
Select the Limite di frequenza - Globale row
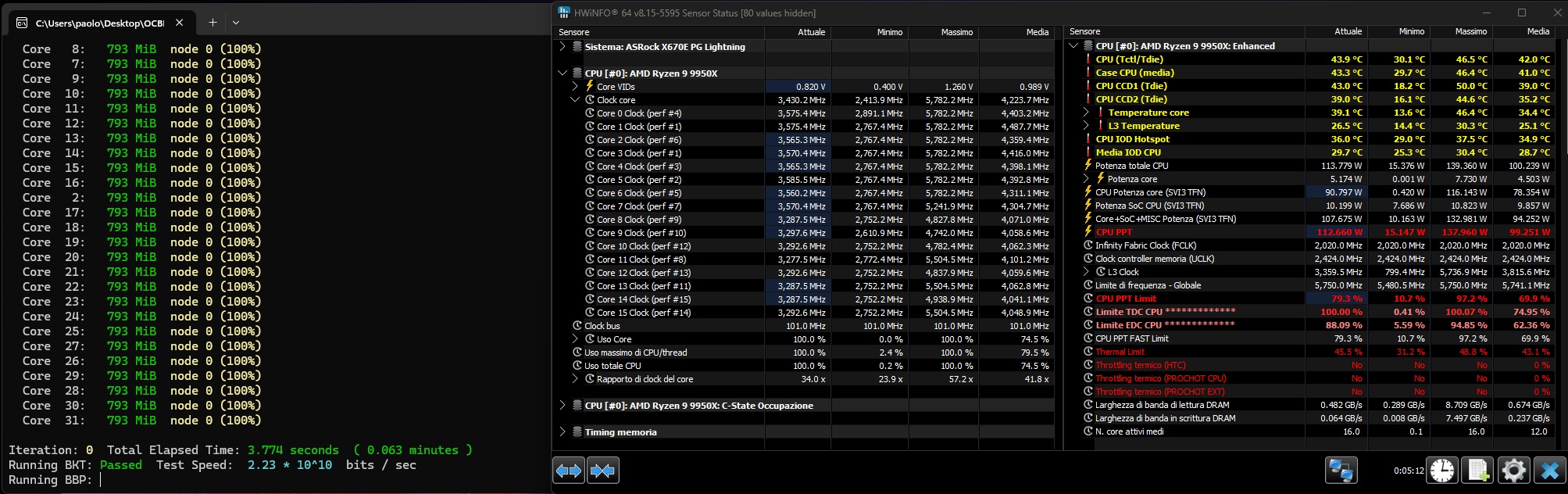[x=1311, y=285]
